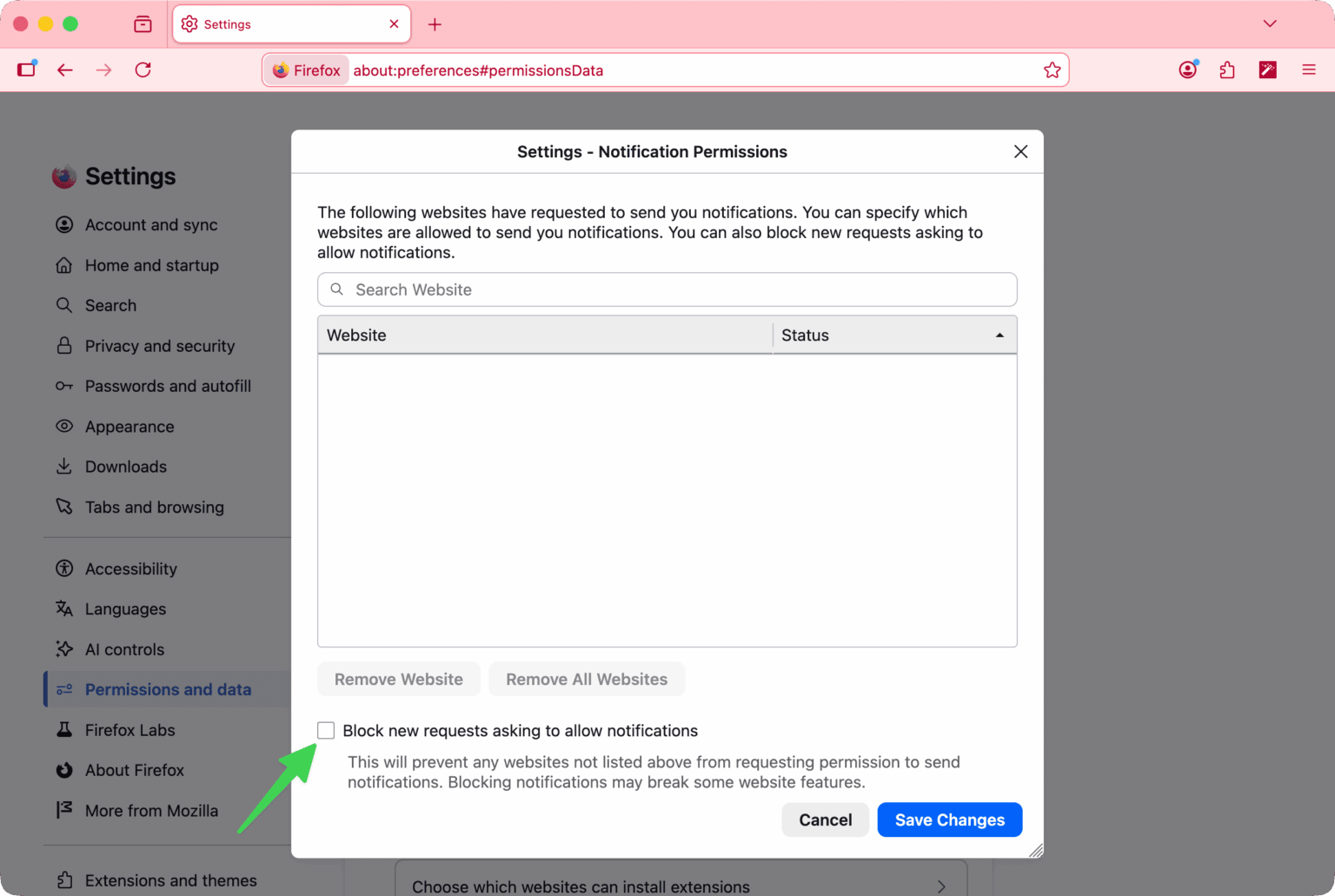1335x896 pixels.
Task: Open Passwords and autofill settings
Action: pos(168,386)
